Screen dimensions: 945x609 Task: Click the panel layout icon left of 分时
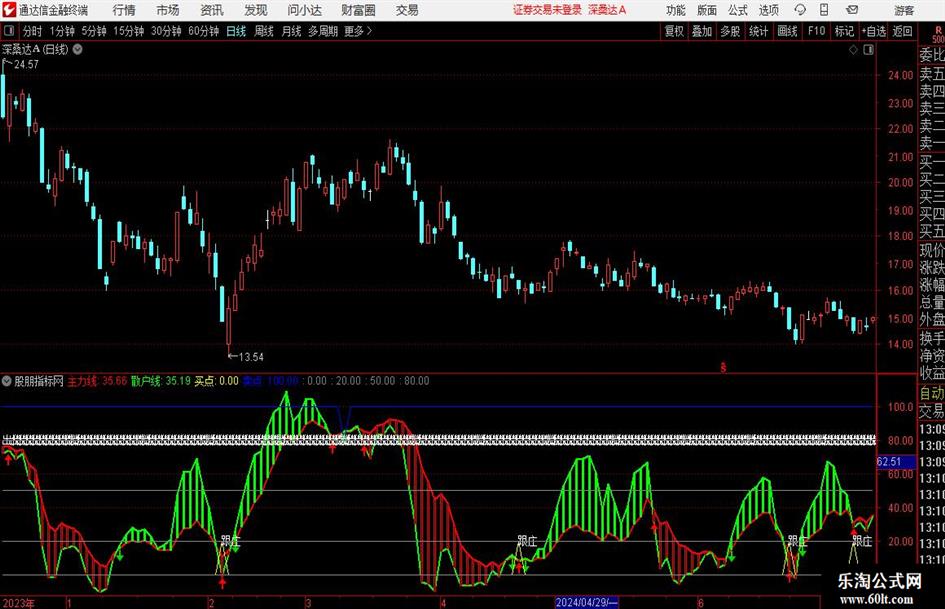9,31
